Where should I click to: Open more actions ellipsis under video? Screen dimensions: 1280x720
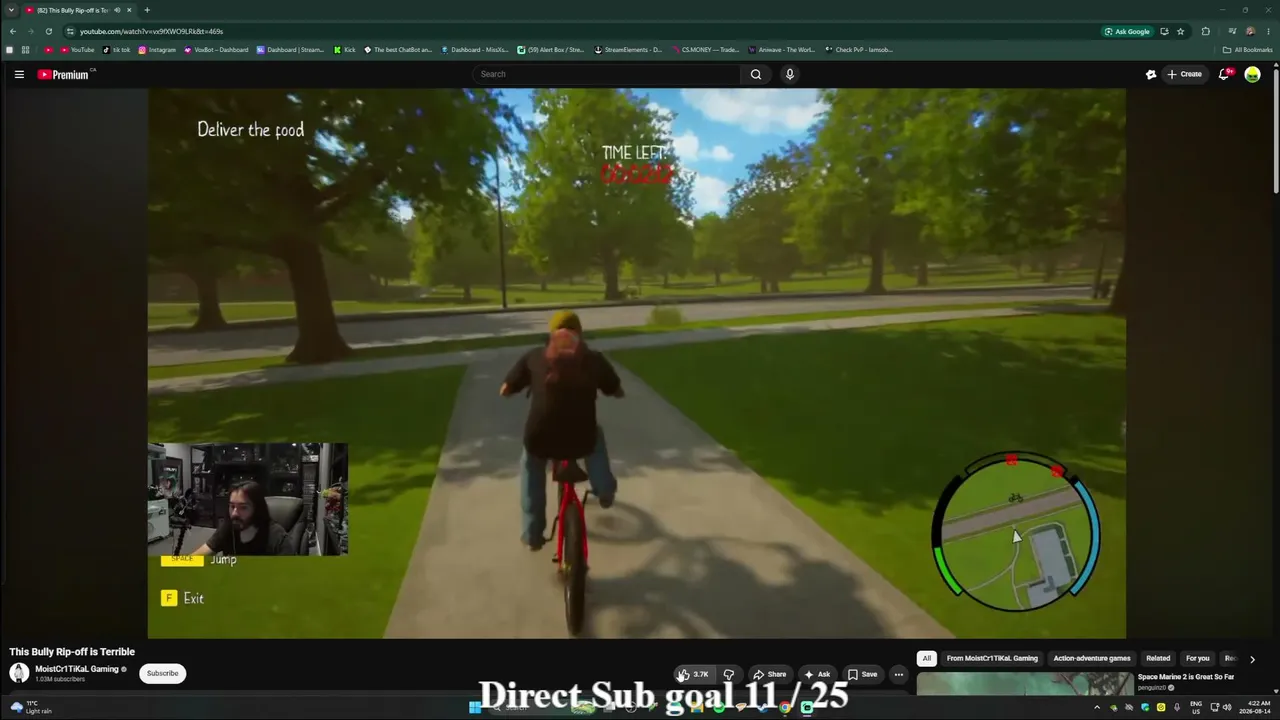(898, 674)
